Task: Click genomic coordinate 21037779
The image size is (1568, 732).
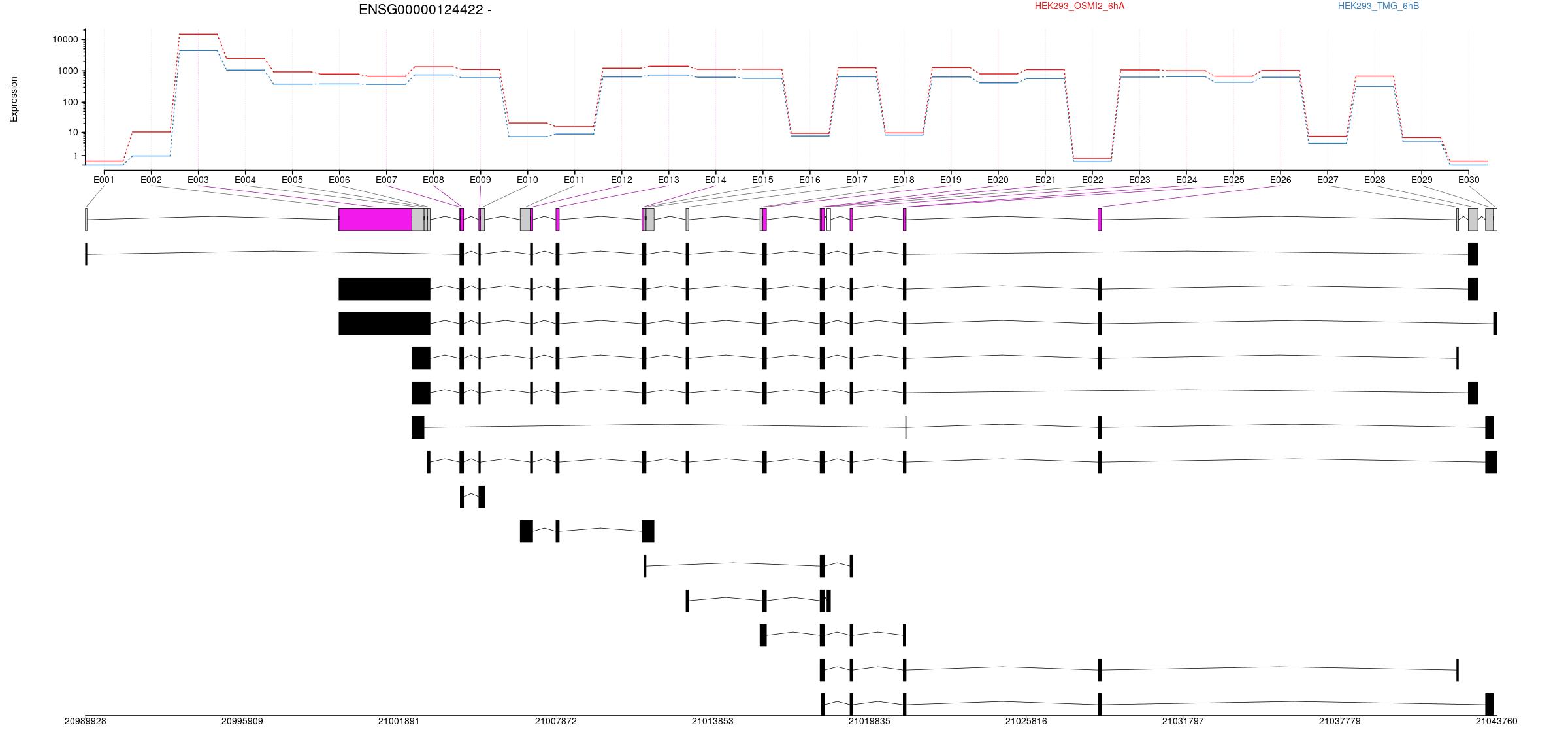Action: tap(1339, 721)
